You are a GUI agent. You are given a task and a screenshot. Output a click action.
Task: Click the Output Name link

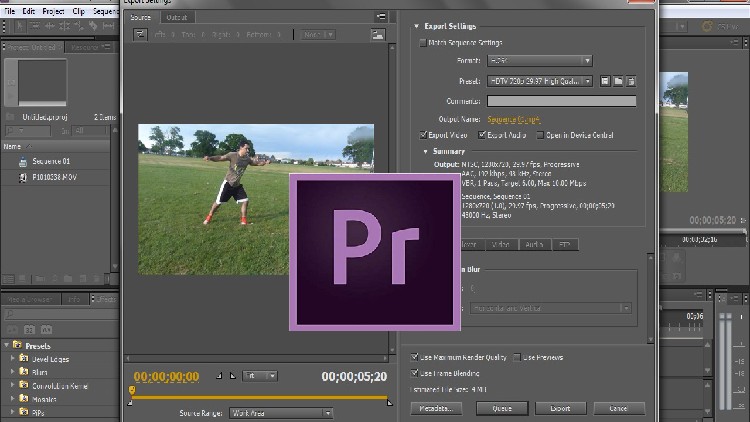point(513,119)
